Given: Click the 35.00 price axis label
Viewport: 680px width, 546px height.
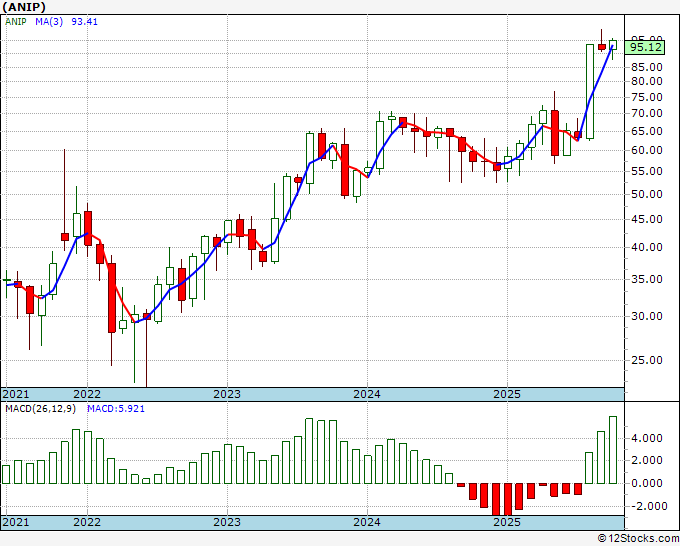Looking at the screenshot, I should 647,279.
